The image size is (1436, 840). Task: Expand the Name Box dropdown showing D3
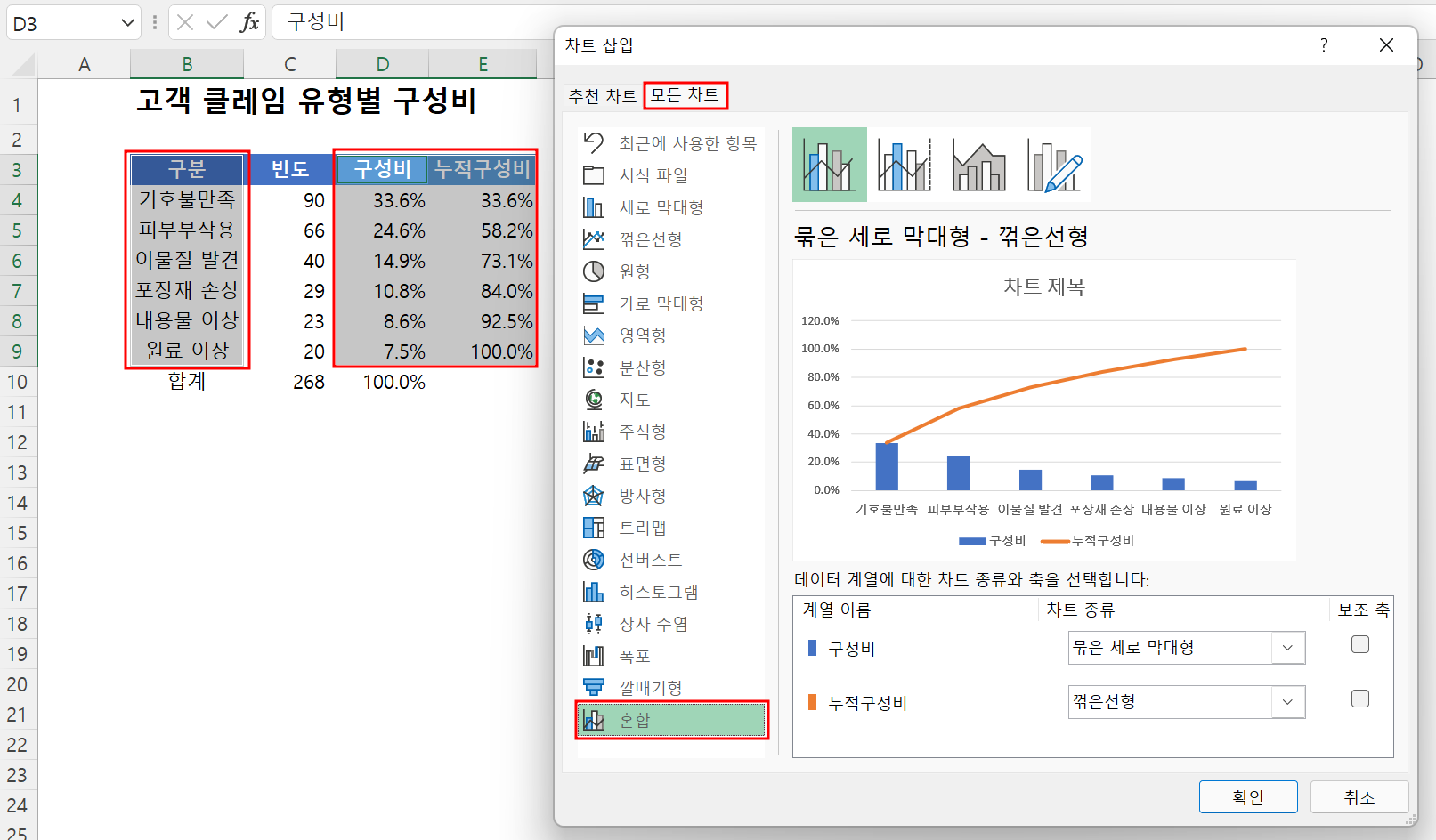point(127,22)
